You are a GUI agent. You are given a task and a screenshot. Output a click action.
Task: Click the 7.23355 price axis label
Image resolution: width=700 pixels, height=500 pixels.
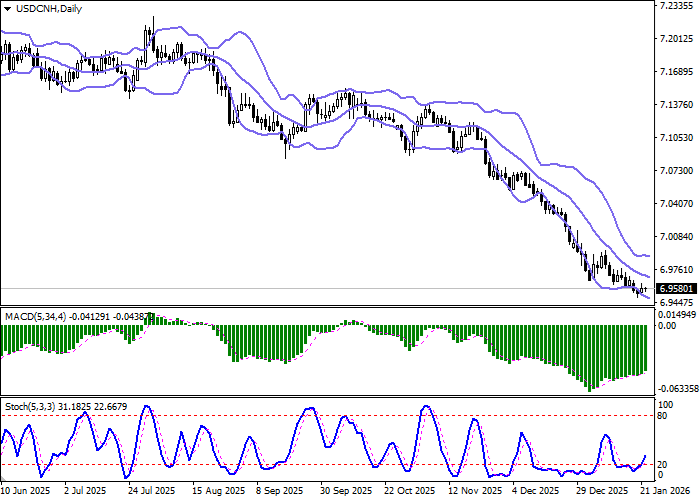[x=677, y=6]
